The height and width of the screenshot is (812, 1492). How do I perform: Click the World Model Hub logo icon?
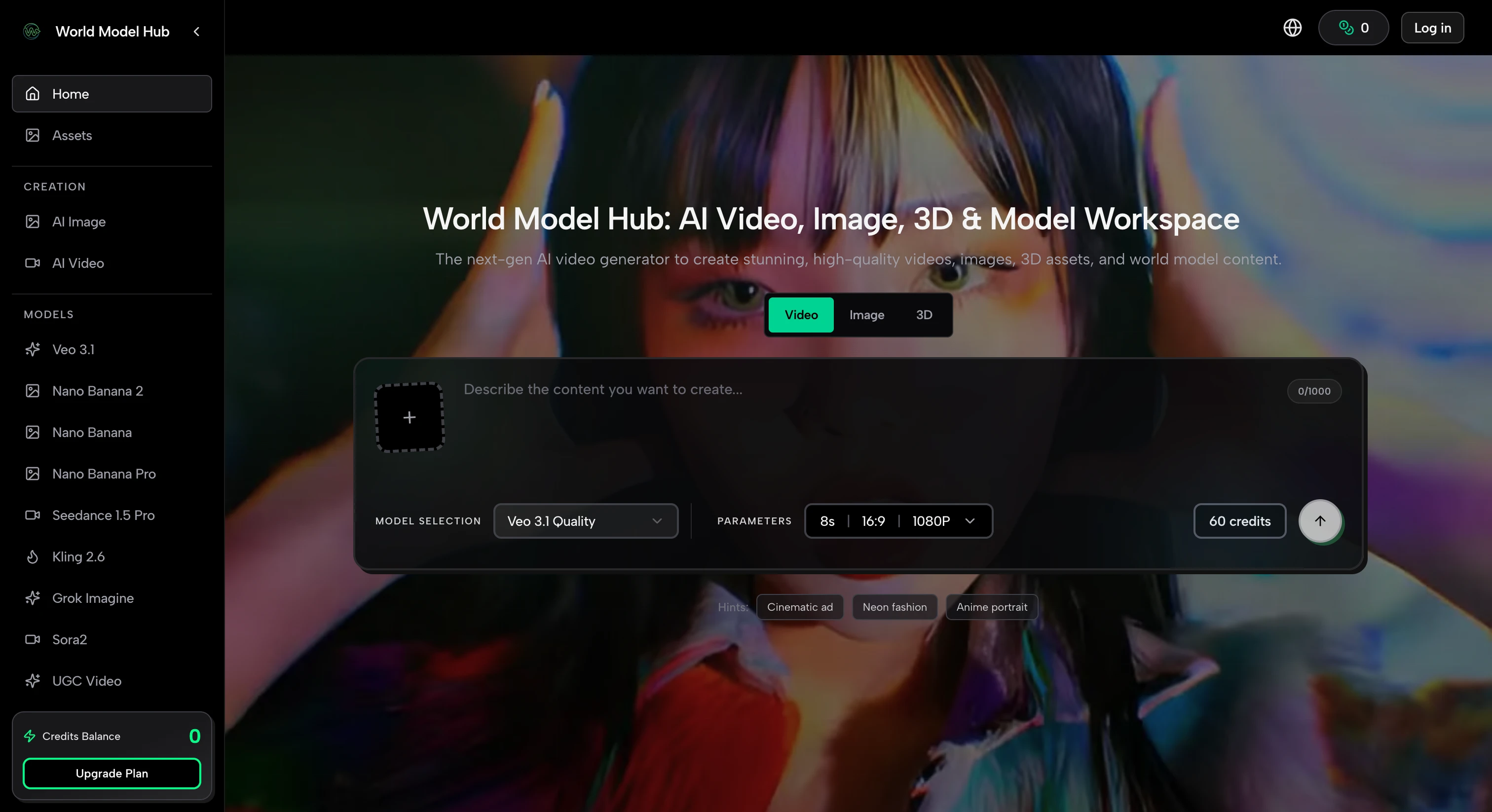[x=32, y=31]
